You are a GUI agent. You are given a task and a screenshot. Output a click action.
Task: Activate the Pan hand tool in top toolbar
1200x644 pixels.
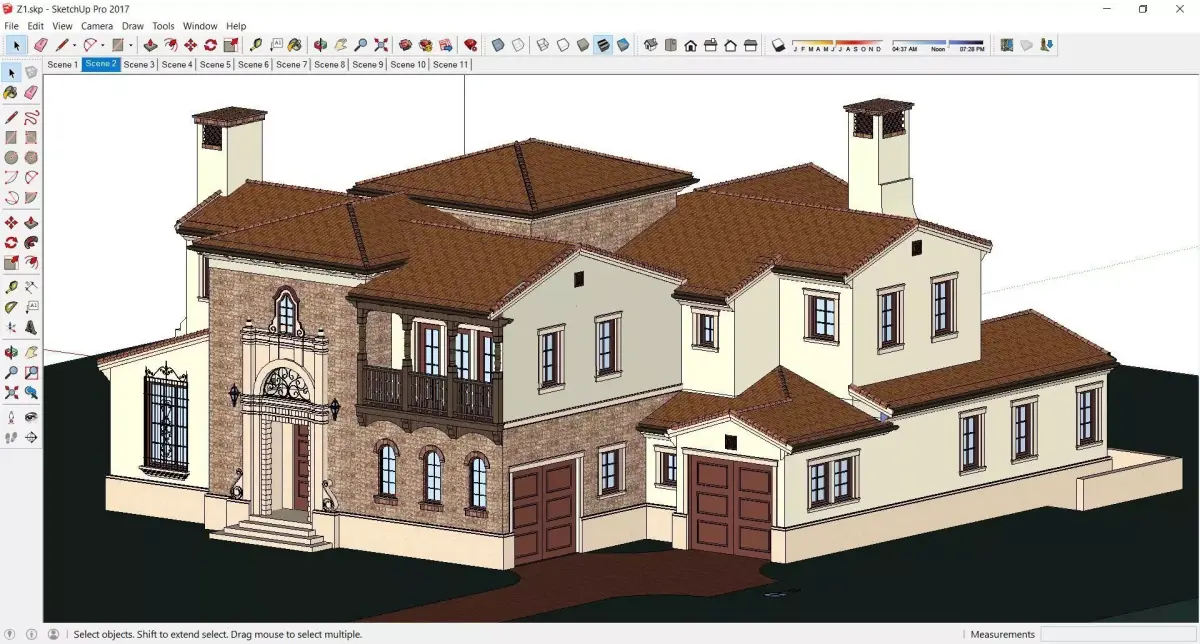coord(340,45)
